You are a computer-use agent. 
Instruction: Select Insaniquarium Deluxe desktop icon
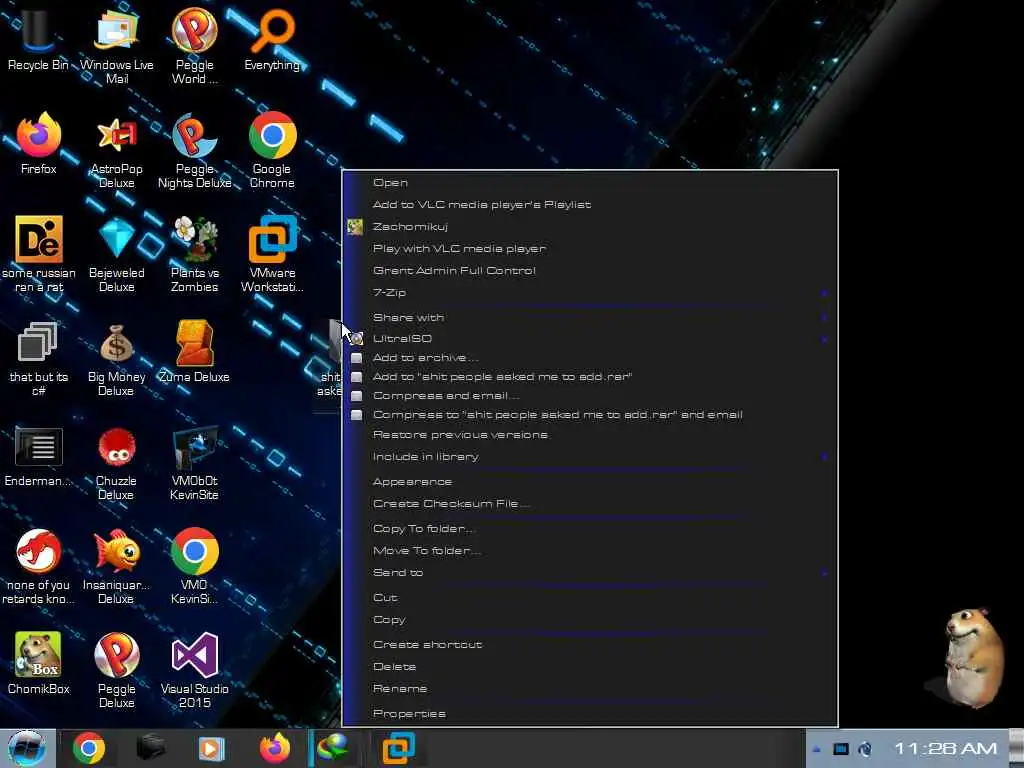116,566
